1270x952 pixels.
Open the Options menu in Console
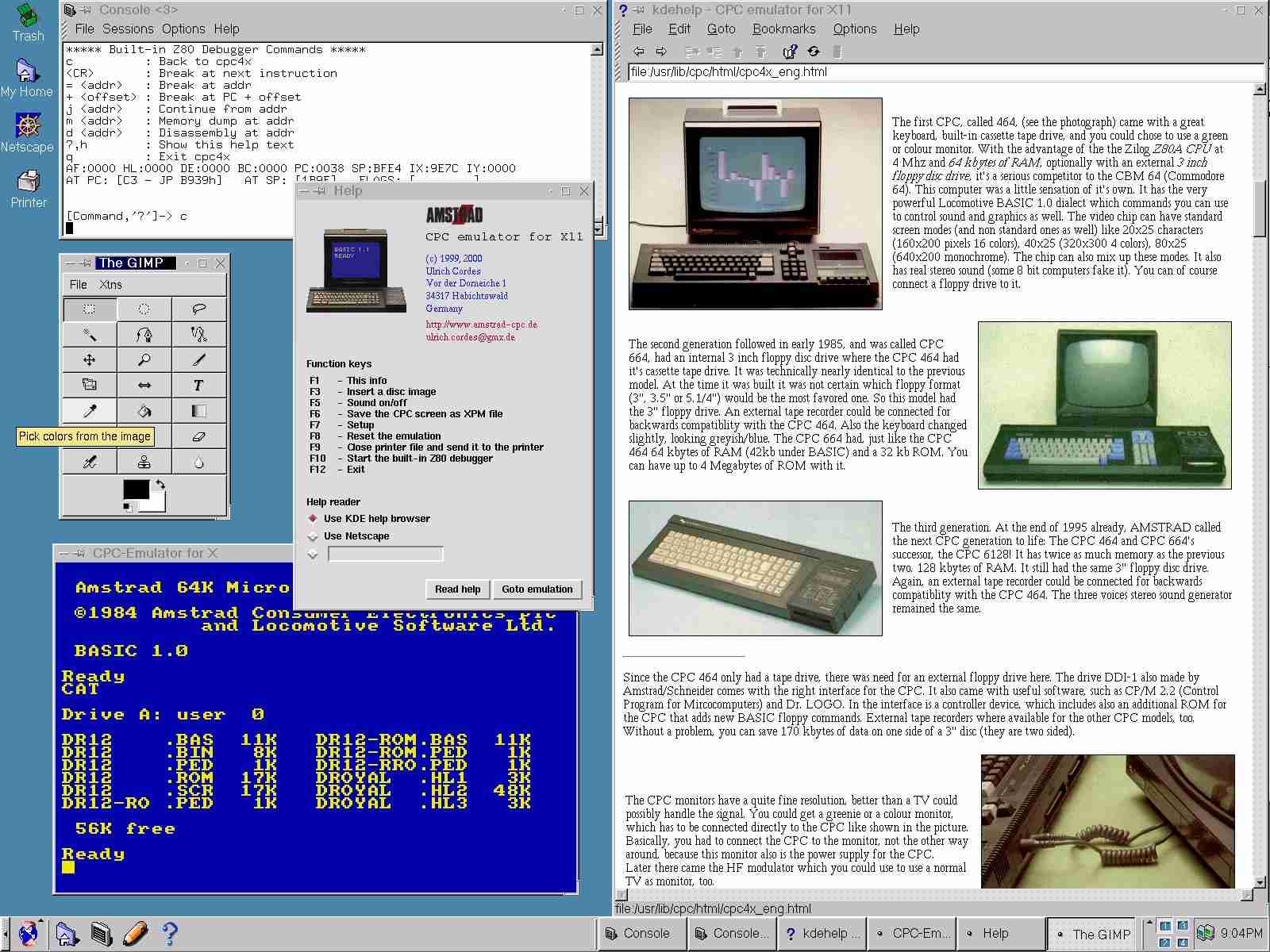point(183,29)
